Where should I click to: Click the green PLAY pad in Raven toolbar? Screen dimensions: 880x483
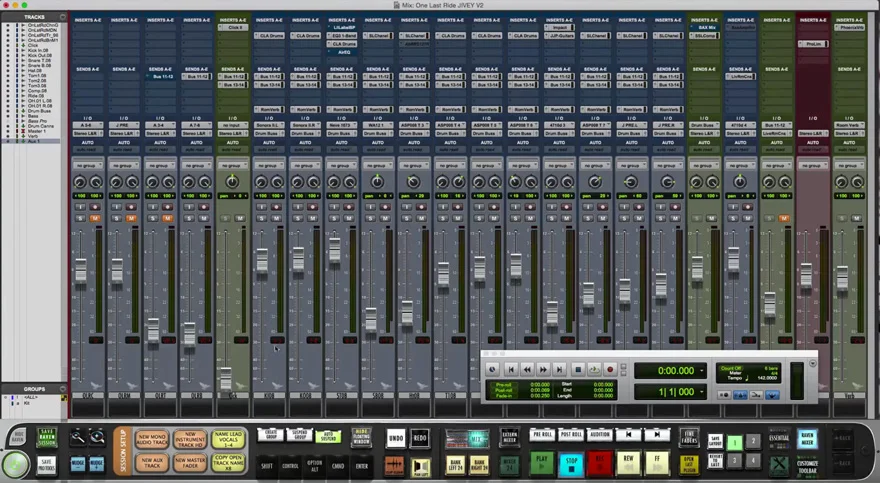542,464
